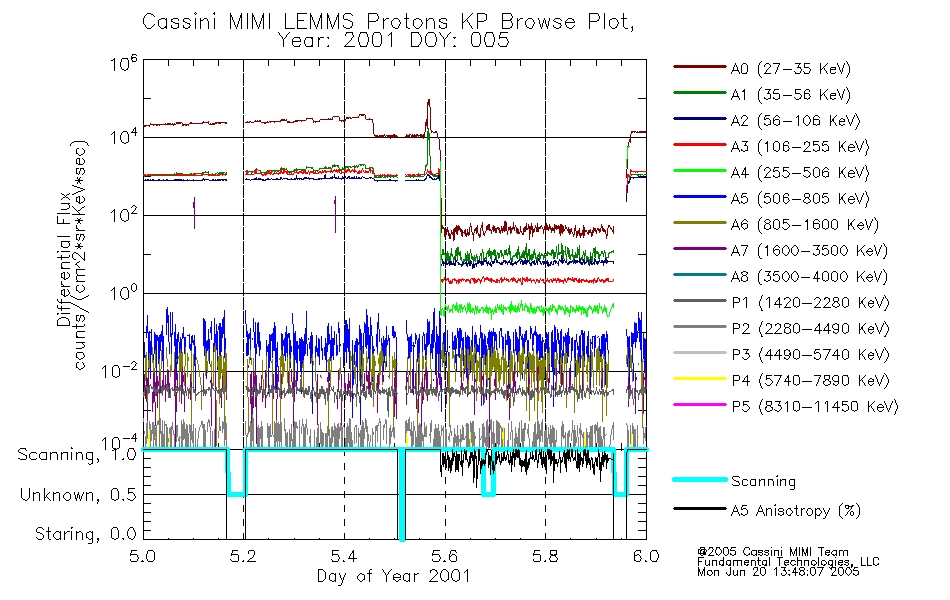Viewport: 950px width, 600px height.
Task: Click the P4 (5740-7890 KeV) legend label
Action: [810, 381]
